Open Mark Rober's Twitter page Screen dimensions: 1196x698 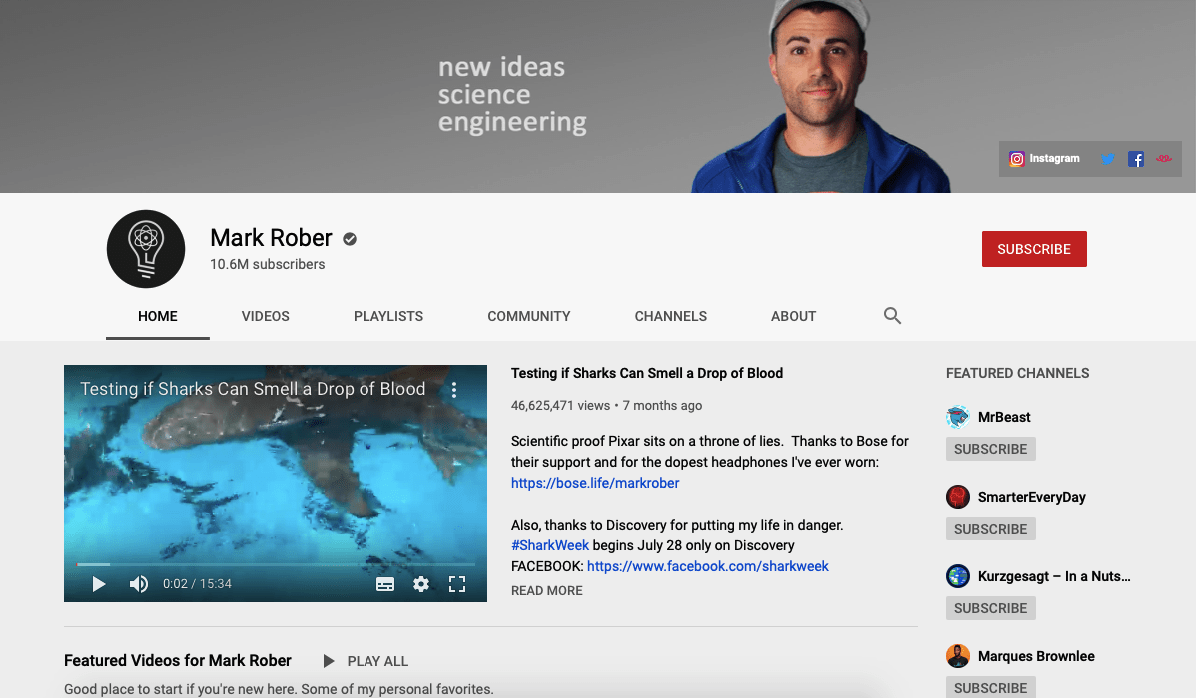tap(1108, 158)
